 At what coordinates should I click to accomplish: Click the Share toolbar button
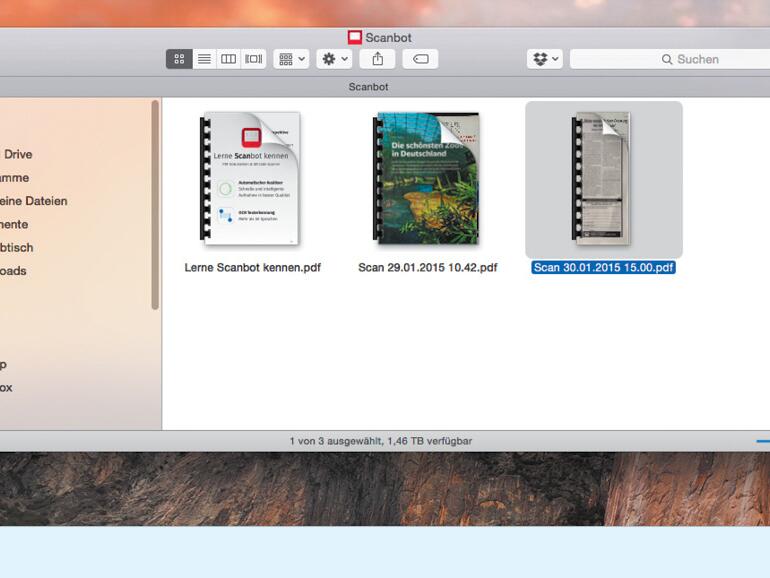click(378, 59)
